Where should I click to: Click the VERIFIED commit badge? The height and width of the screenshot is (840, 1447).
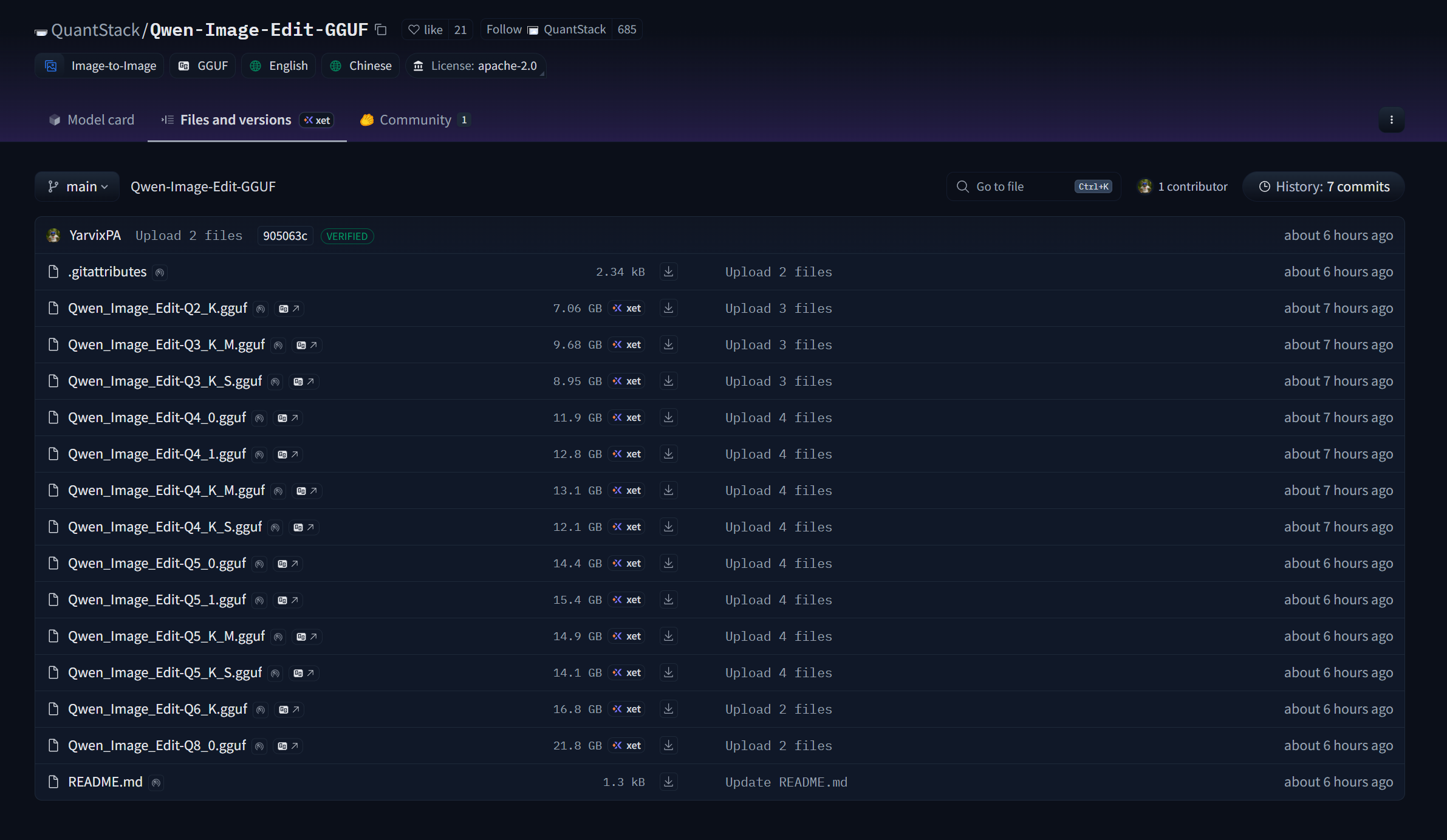(347, 236)
